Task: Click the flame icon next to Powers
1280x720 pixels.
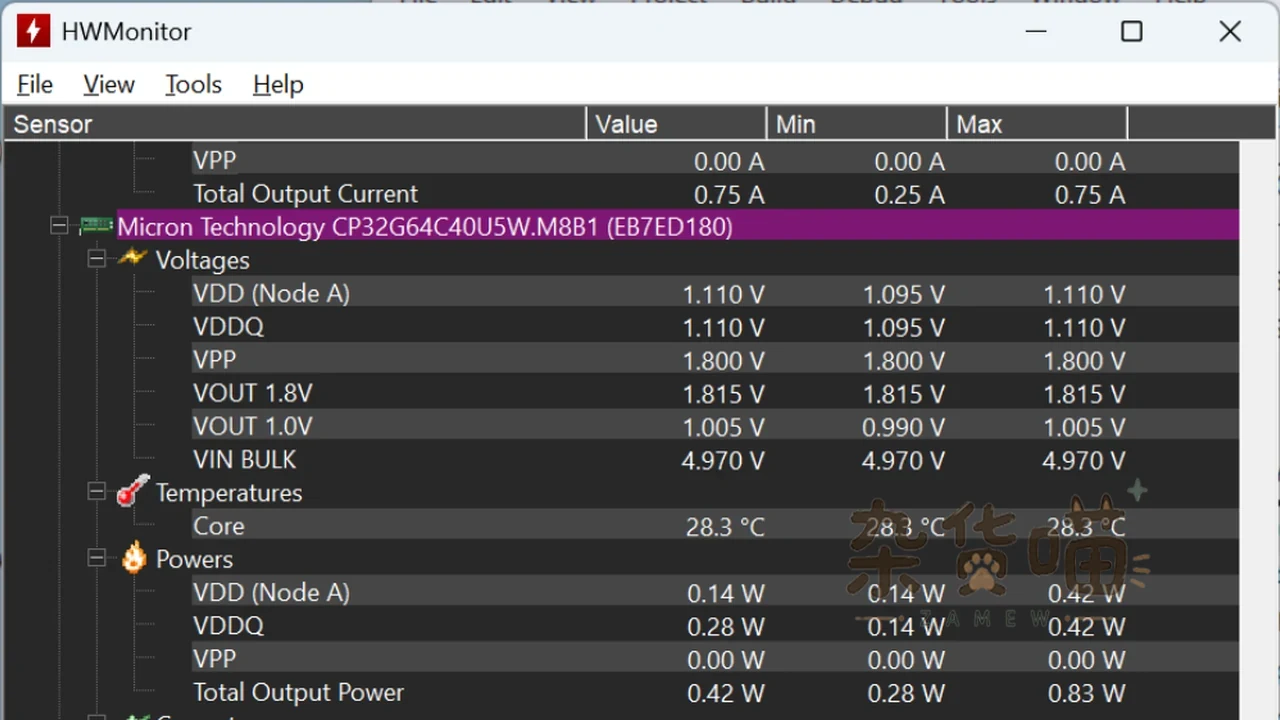Action: (x=133, y=557)
